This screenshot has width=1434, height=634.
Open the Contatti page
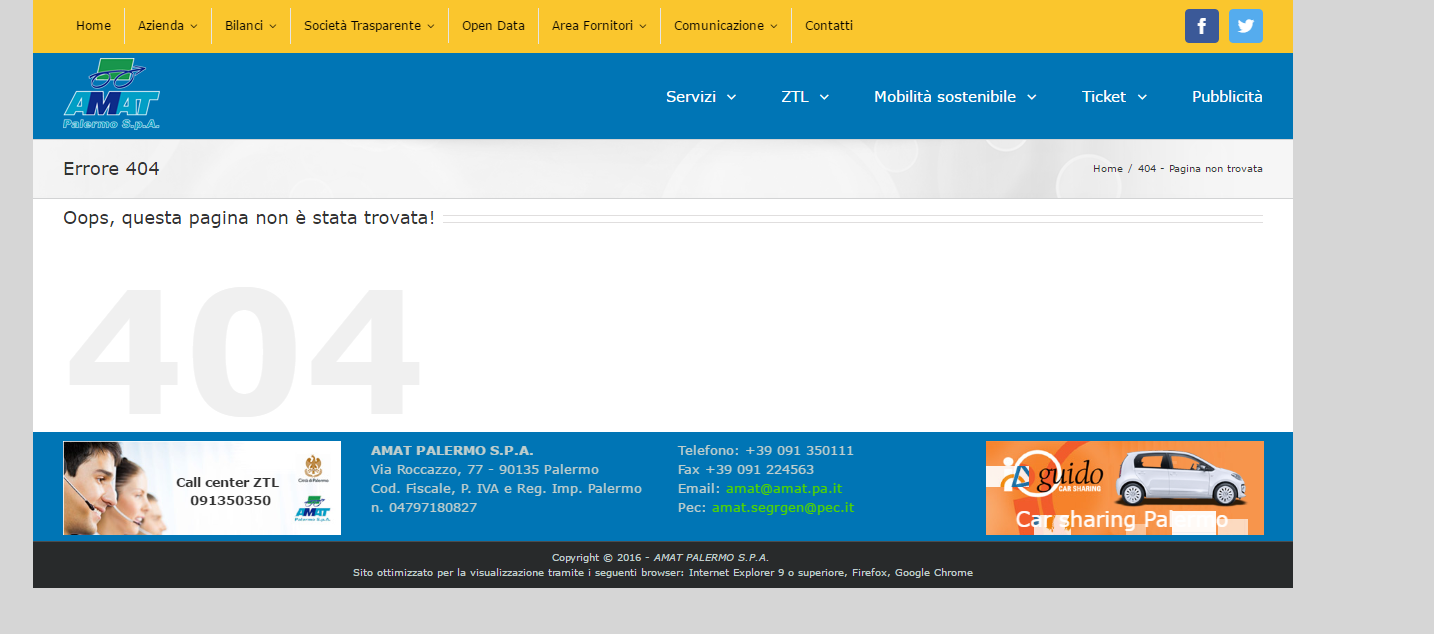pyautogui.click(x=829, y=26)
